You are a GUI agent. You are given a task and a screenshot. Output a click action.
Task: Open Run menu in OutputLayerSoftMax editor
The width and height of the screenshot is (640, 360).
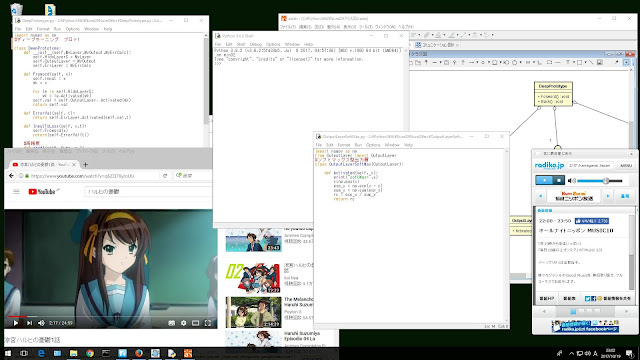pyautogui.click(x=358, y=145)
